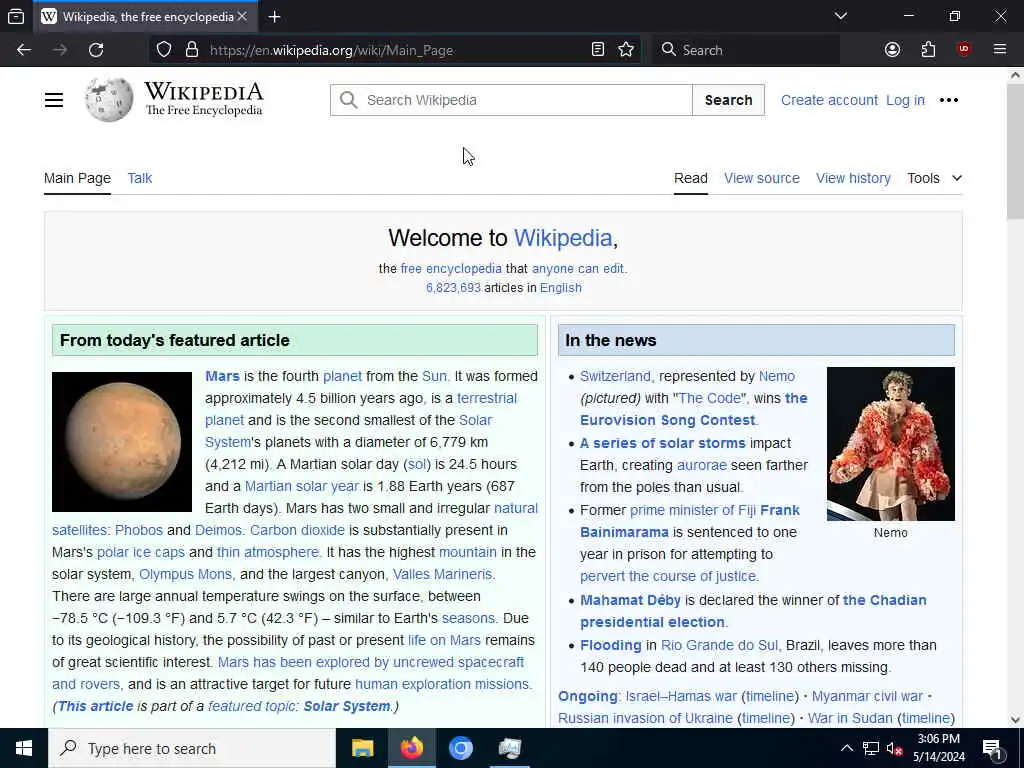Open the View history tab
Viewport: 1024px width, 768px height.
[853, 178]
